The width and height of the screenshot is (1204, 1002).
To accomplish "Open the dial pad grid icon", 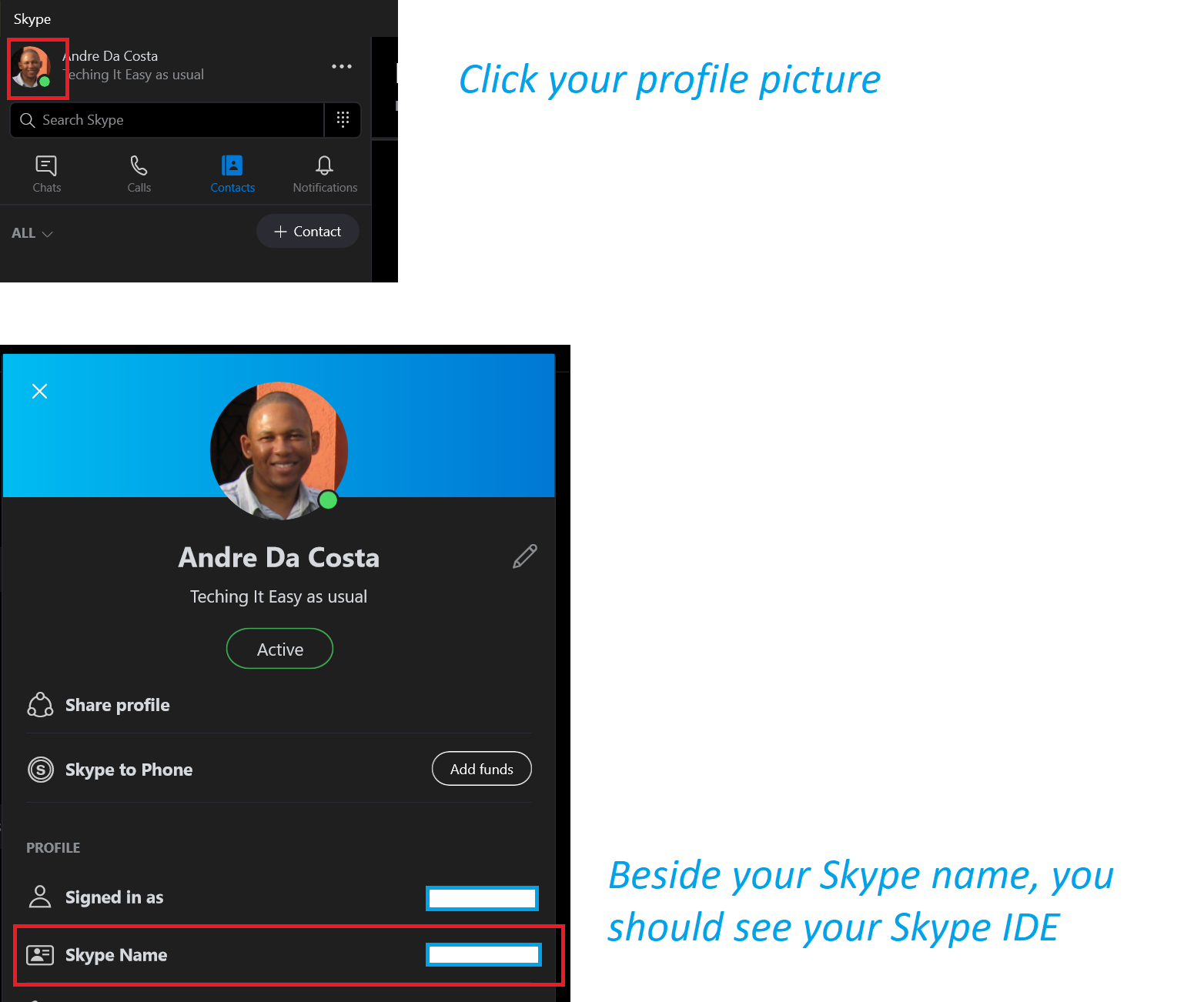I will coord(343,119).
